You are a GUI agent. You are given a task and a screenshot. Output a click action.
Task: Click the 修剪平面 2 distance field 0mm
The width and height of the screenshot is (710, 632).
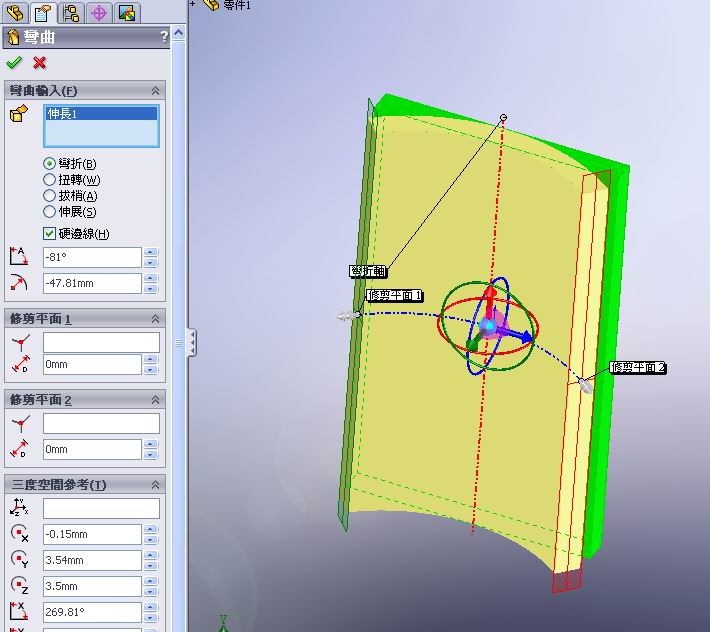92,450
